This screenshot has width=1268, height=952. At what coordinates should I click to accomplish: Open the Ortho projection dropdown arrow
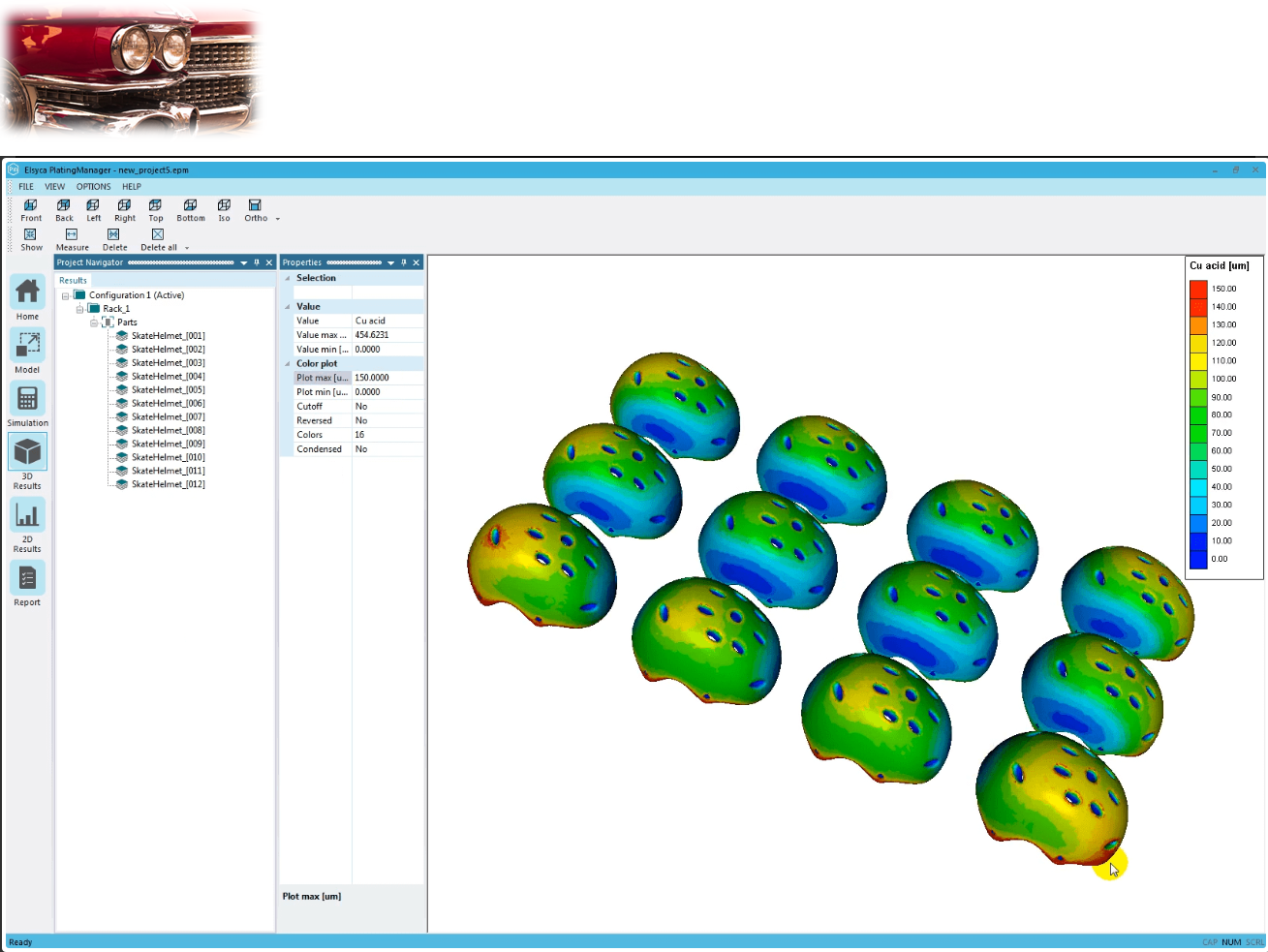(278, 219)
